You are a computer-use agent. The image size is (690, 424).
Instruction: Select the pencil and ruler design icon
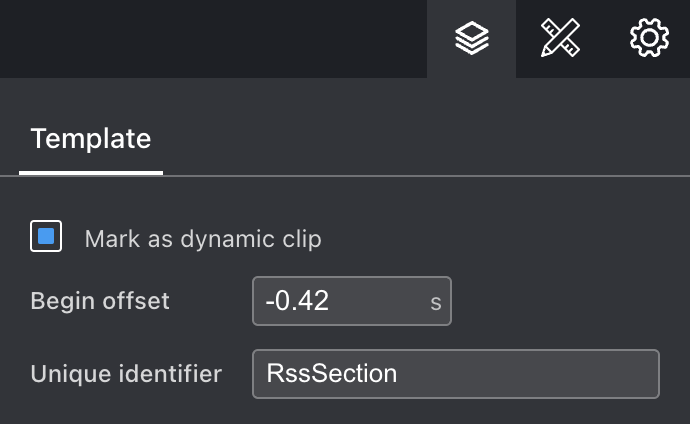click(x=560, y=38)
